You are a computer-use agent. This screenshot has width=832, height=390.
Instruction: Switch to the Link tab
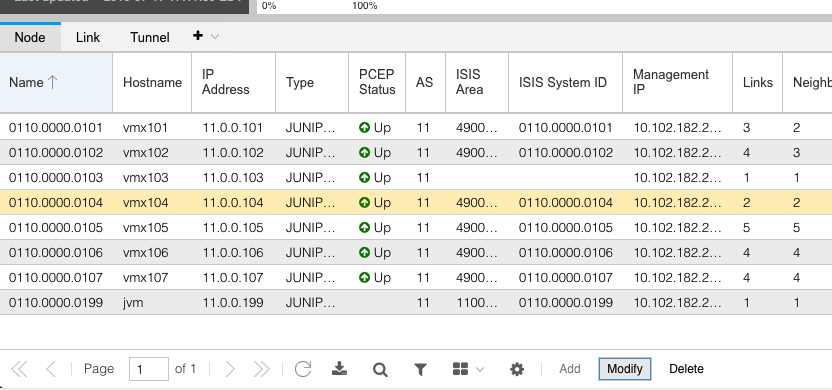point(88,37)
